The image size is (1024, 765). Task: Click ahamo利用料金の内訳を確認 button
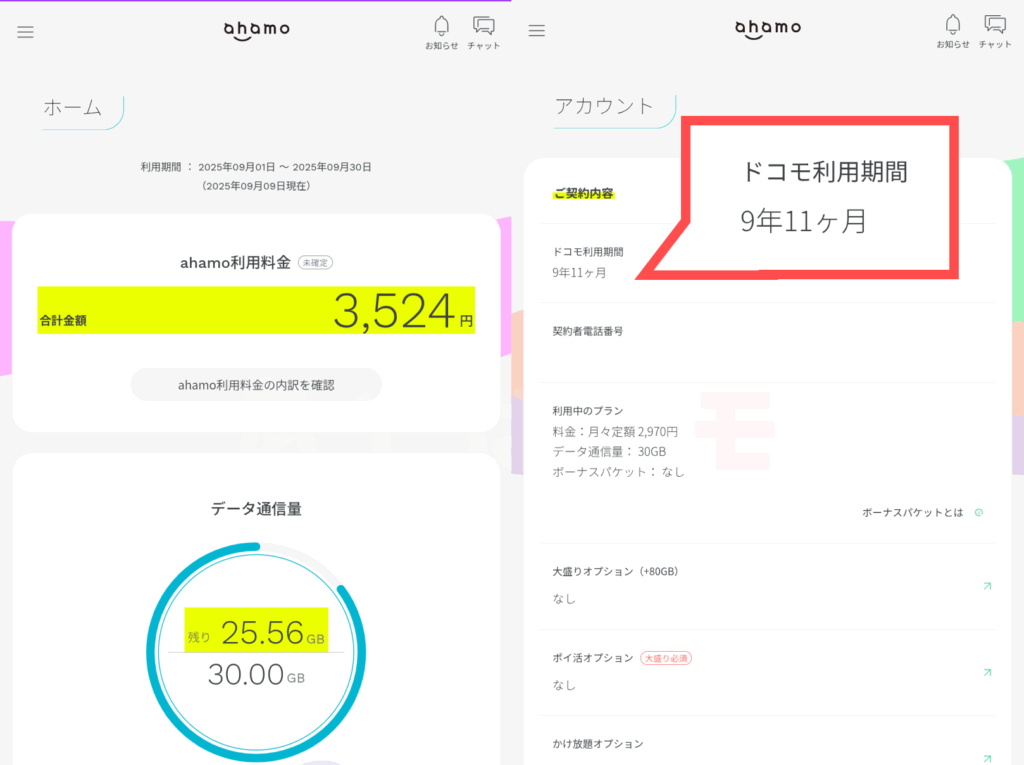pos(256,385)
